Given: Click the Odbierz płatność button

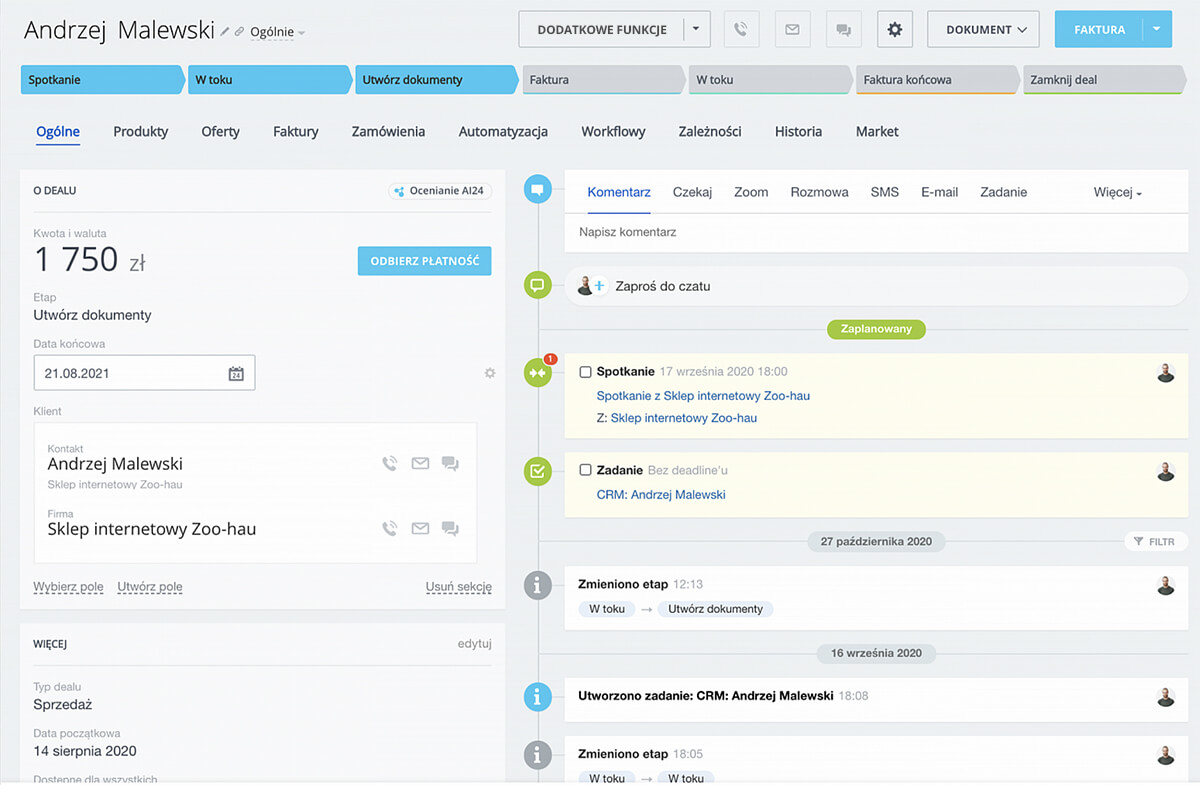Looking at the screenshot, I should tap(424, 261).
